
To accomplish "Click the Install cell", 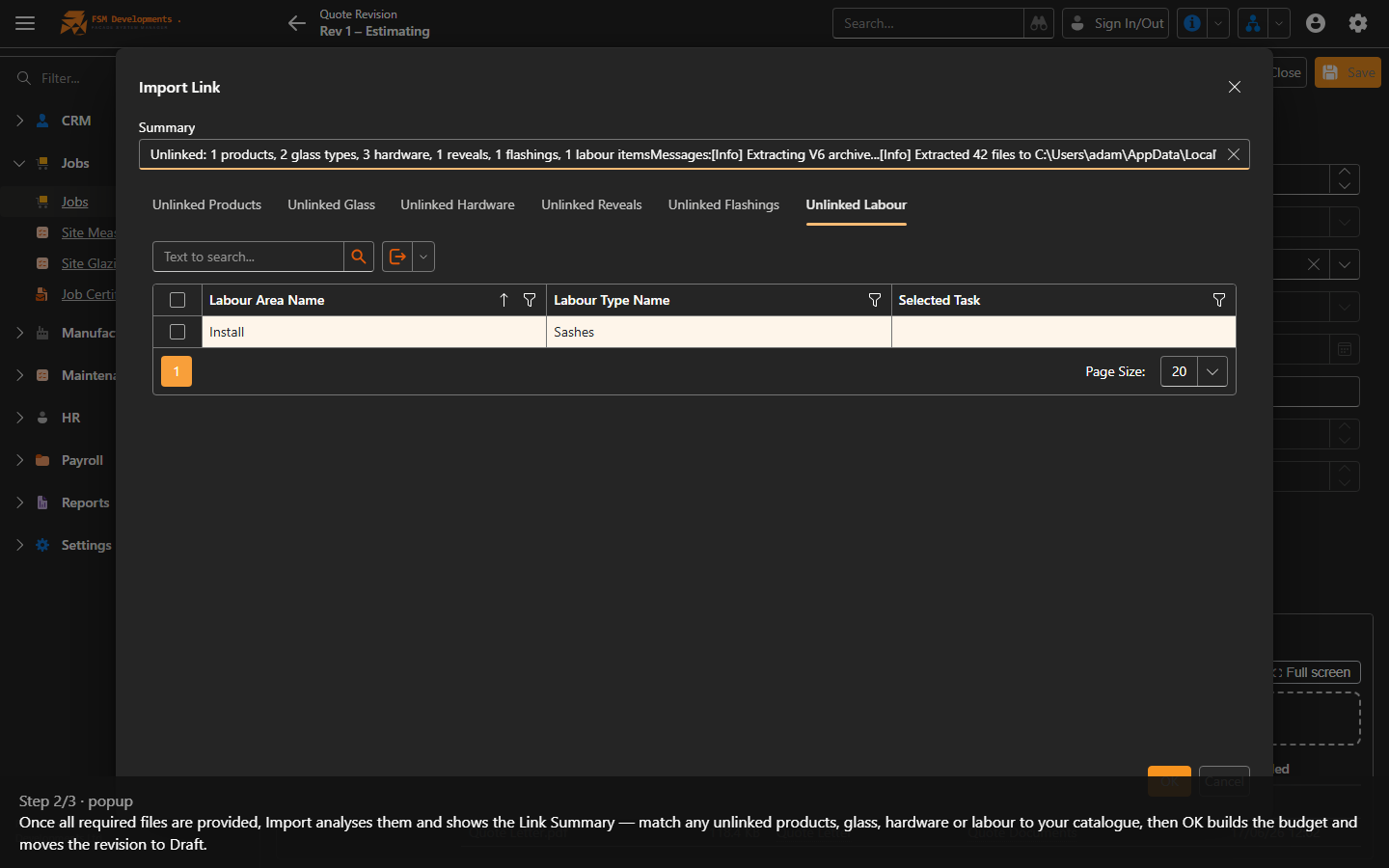I will (374, 332).
